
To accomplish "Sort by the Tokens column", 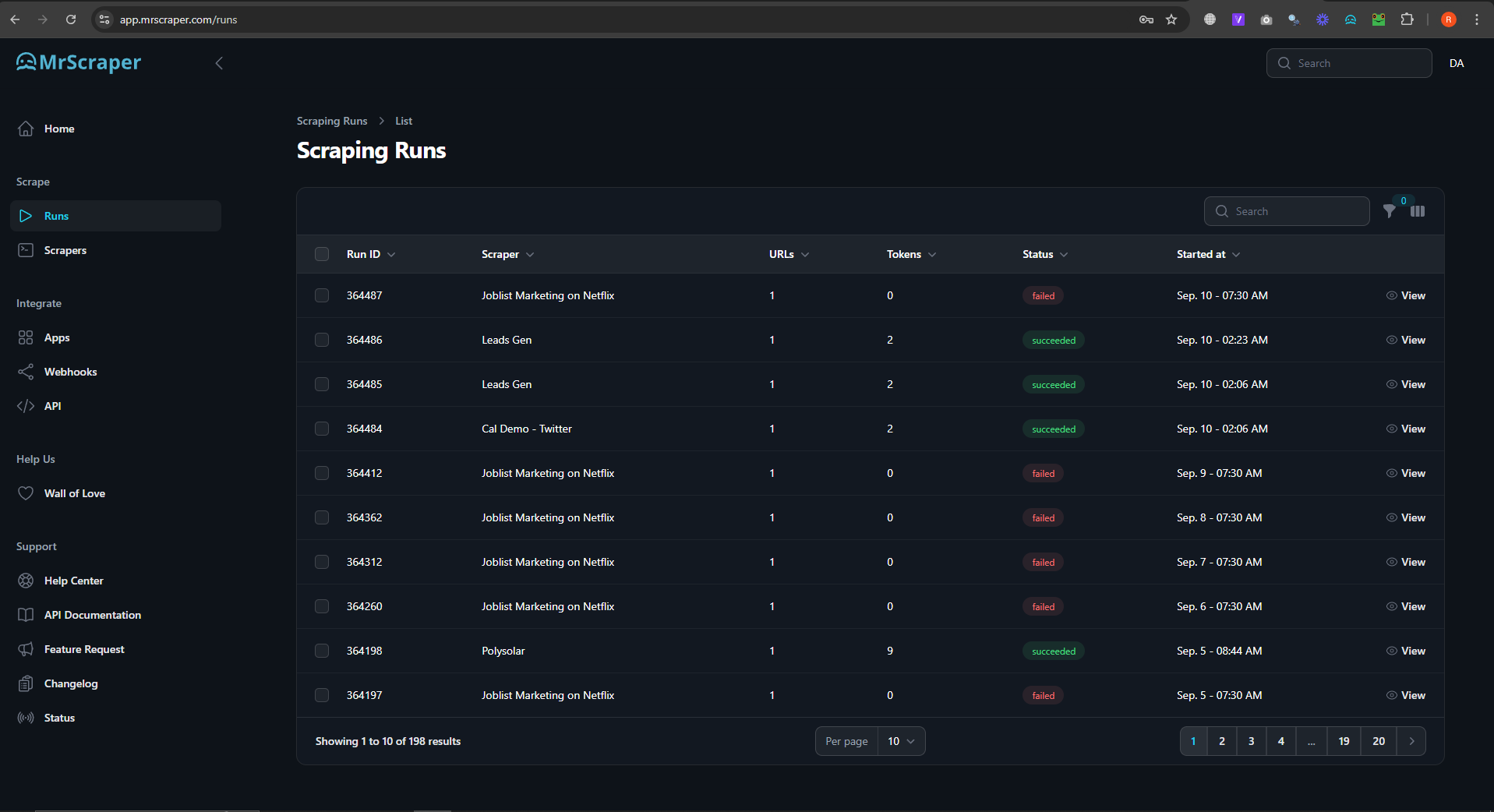I will click(911, 254).
